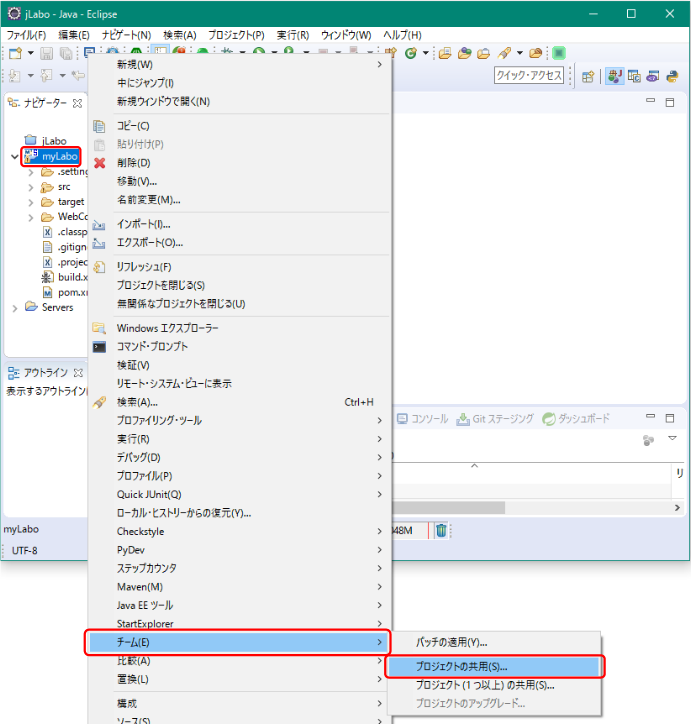Expand the Servers project

pyautogui.click(x=15, y=308)
